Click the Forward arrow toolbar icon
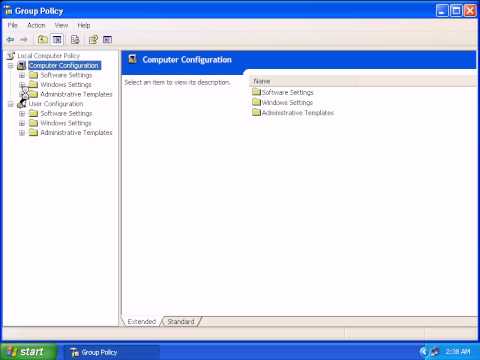This screenshot has width=480, height=360. pyautogui.click(x=23, y=40)
